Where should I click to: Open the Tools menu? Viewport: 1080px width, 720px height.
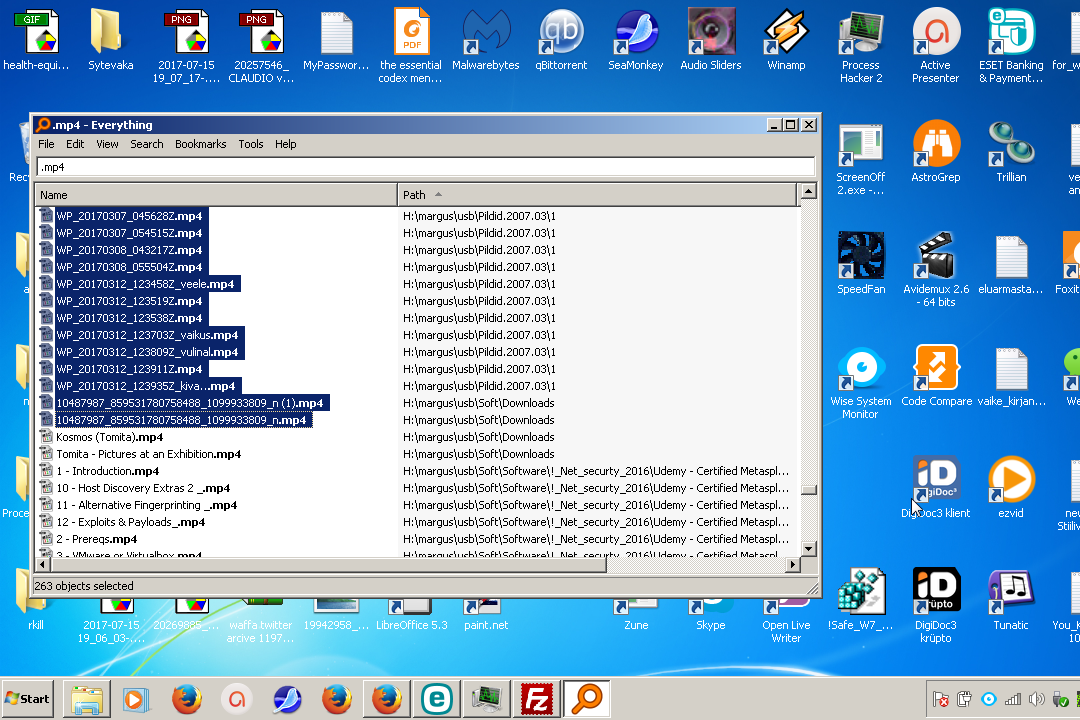pyautogui.click(x=251, y=144)
